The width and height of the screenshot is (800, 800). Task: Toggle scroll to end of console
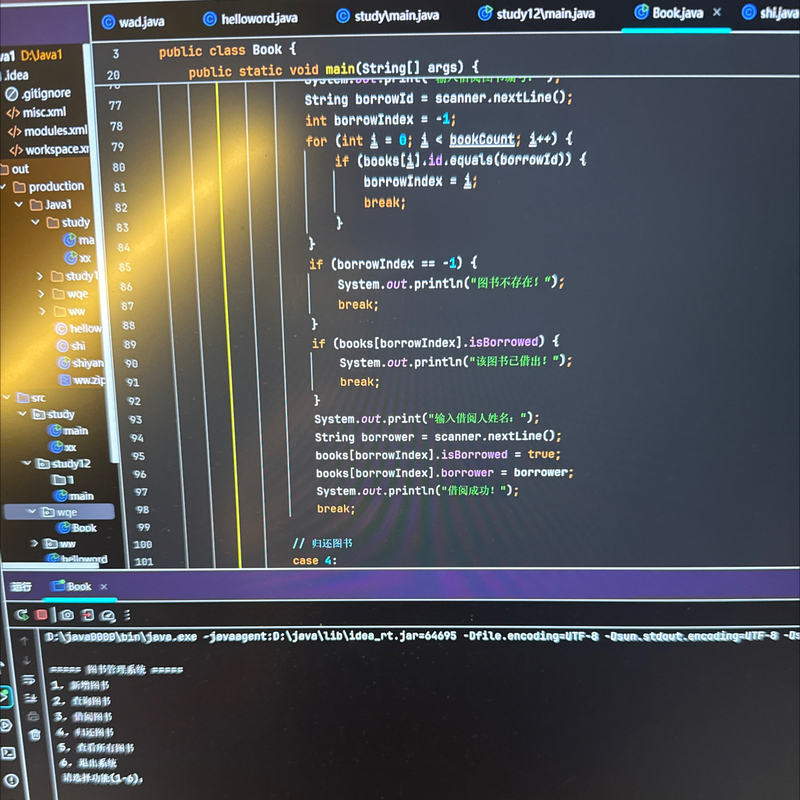(x=30, y=697)
